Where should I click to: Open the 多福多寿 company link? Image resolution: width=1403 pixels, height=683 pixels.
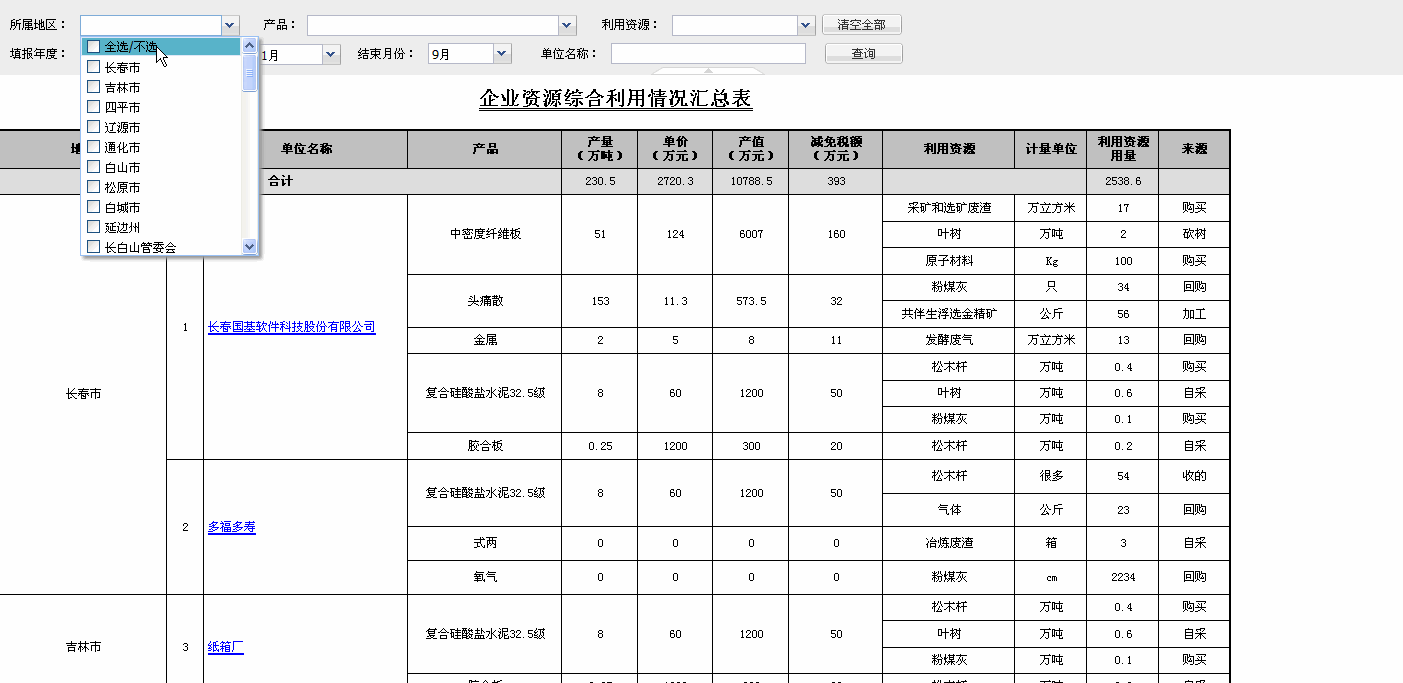coord(232,527)
